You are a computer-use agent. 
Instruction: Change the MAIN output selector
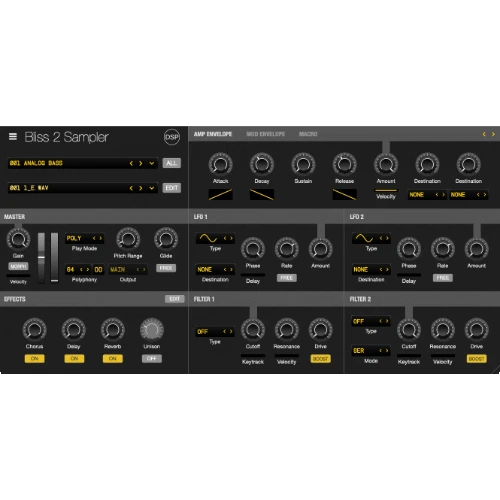(128, 269)
